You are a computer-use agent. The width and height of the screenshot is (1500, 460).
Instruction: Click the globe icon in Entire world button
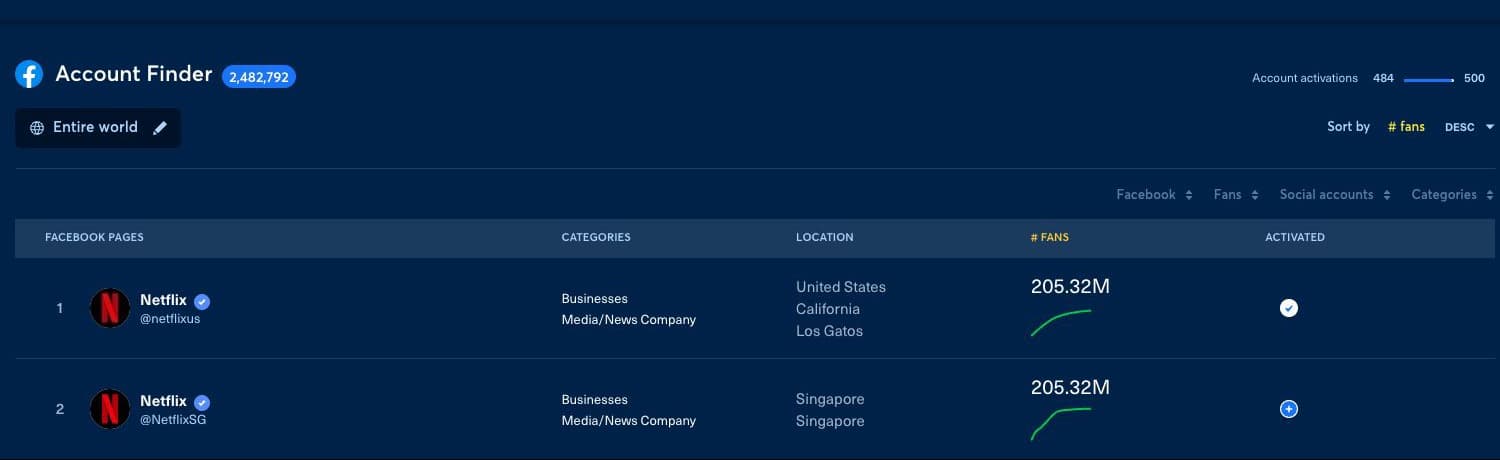37,128
